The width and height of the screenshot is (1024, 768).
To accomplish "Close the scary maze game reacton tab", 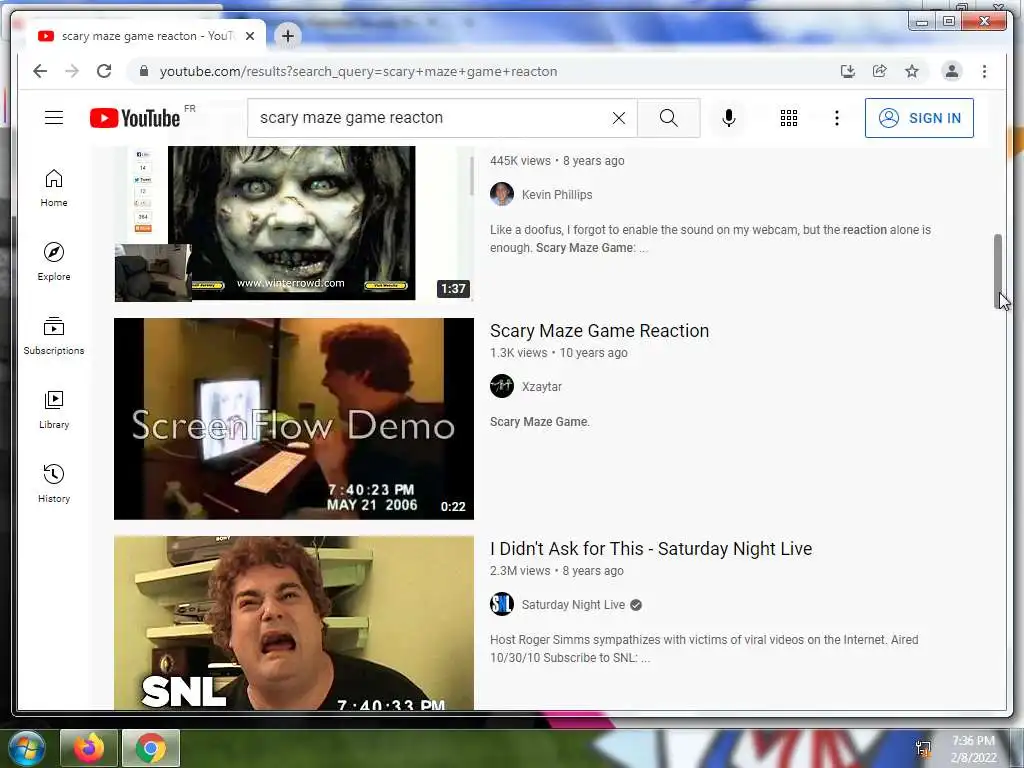I will pyautogui.click(x=249, y=36).
